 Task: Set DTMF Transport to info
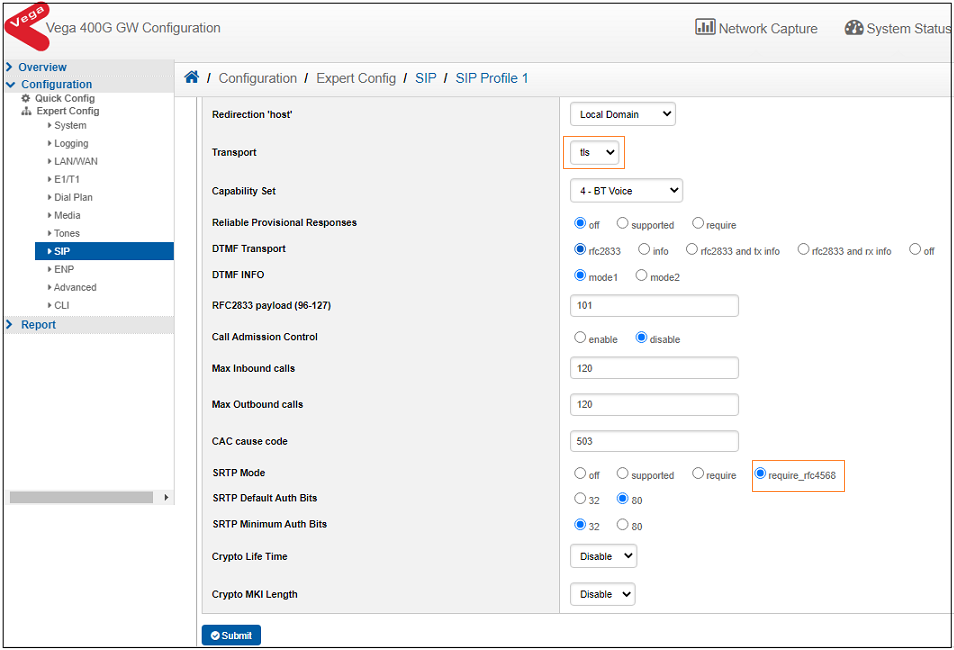(644, 250)
